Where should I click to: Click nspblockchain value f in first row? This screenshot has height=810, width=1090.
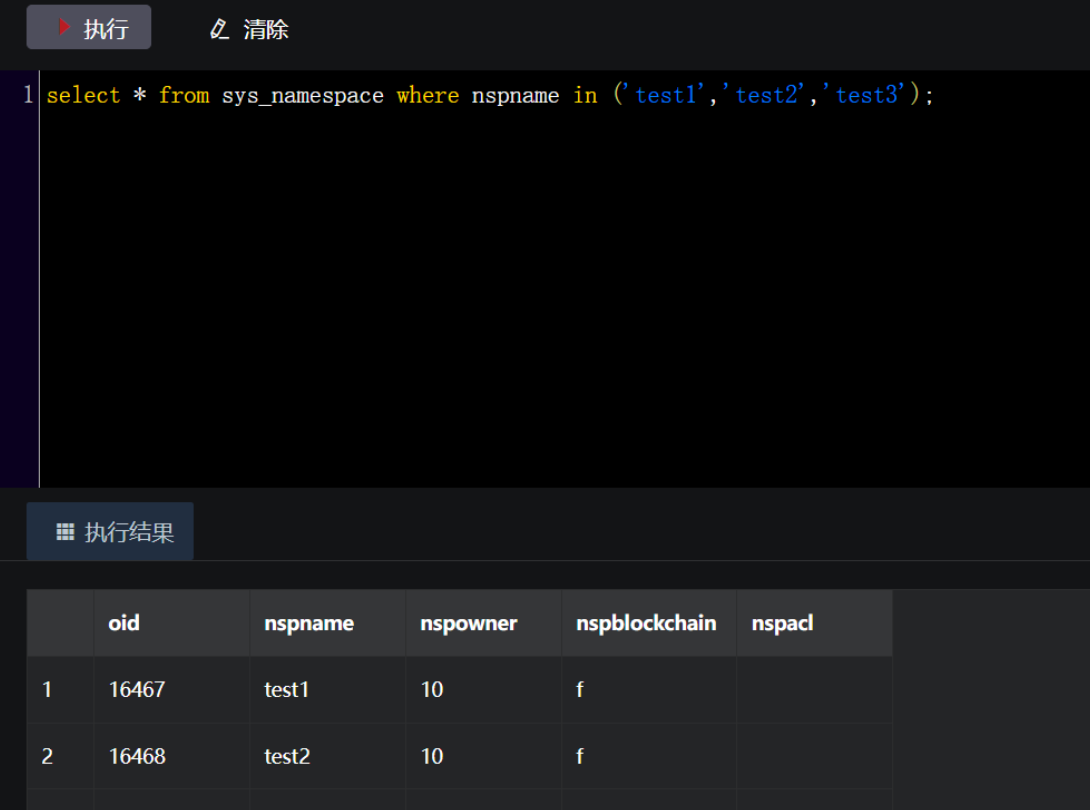click(x=580, y=689)
